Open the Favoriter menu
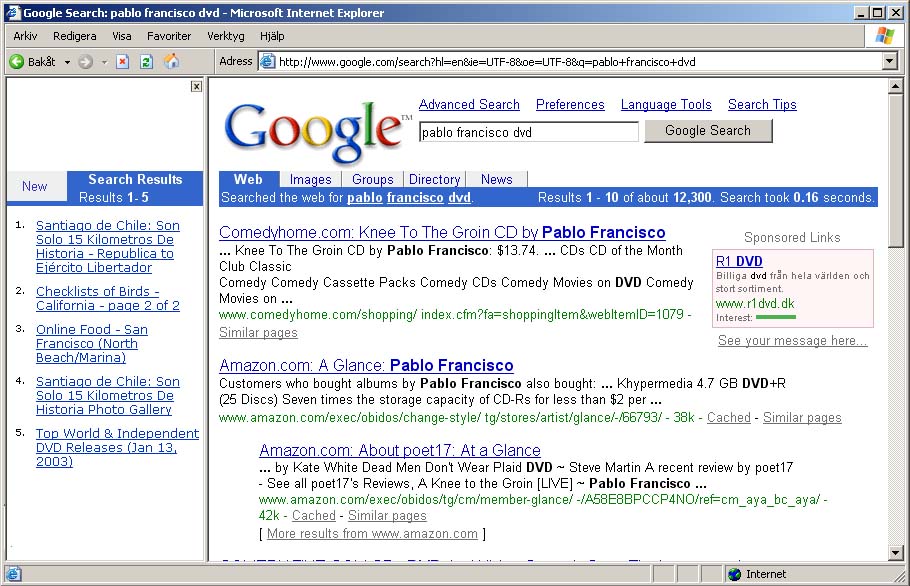 (169, 36)
